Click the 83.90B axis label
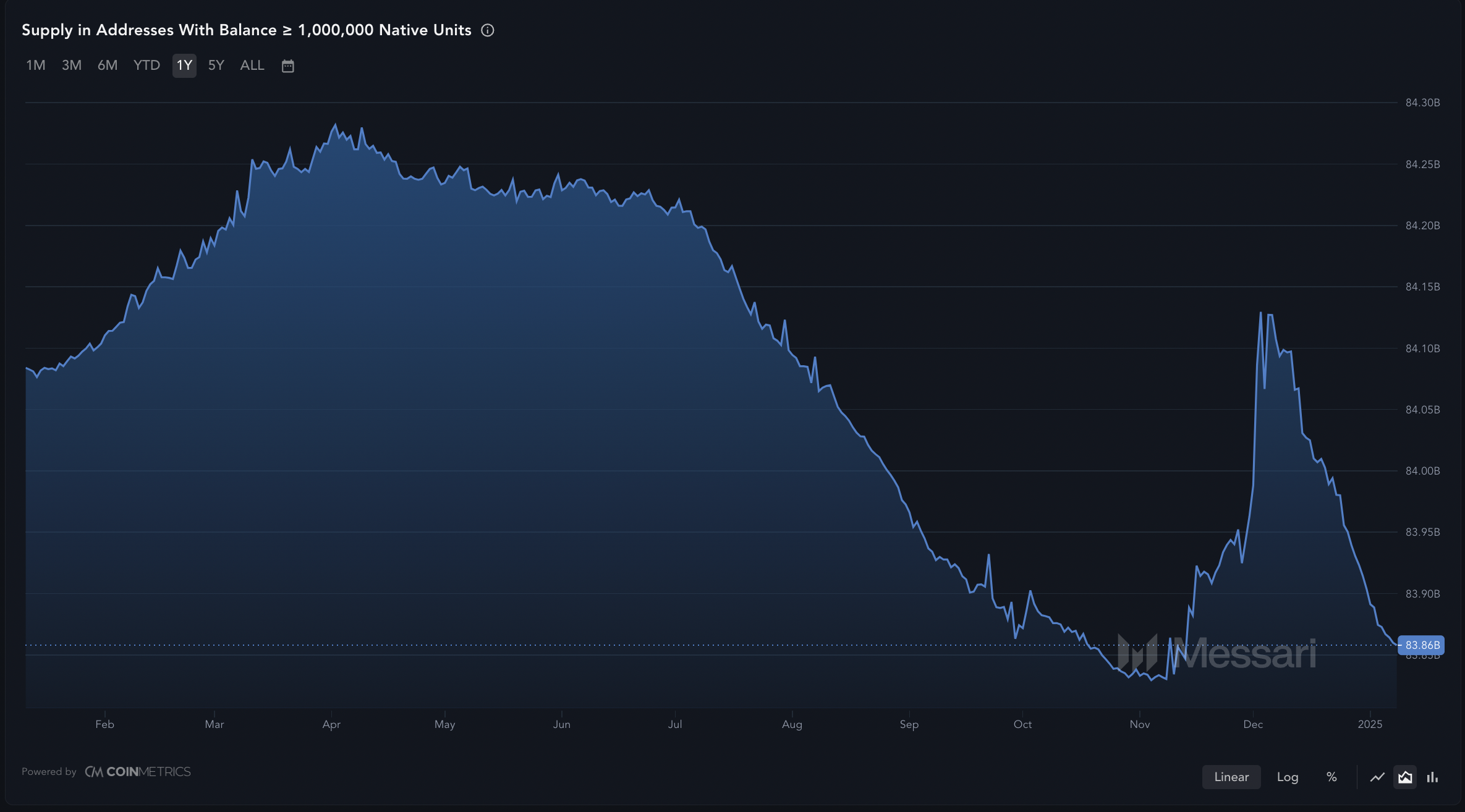Screen dimensions: 1465x812 (x=1422, y=594)
